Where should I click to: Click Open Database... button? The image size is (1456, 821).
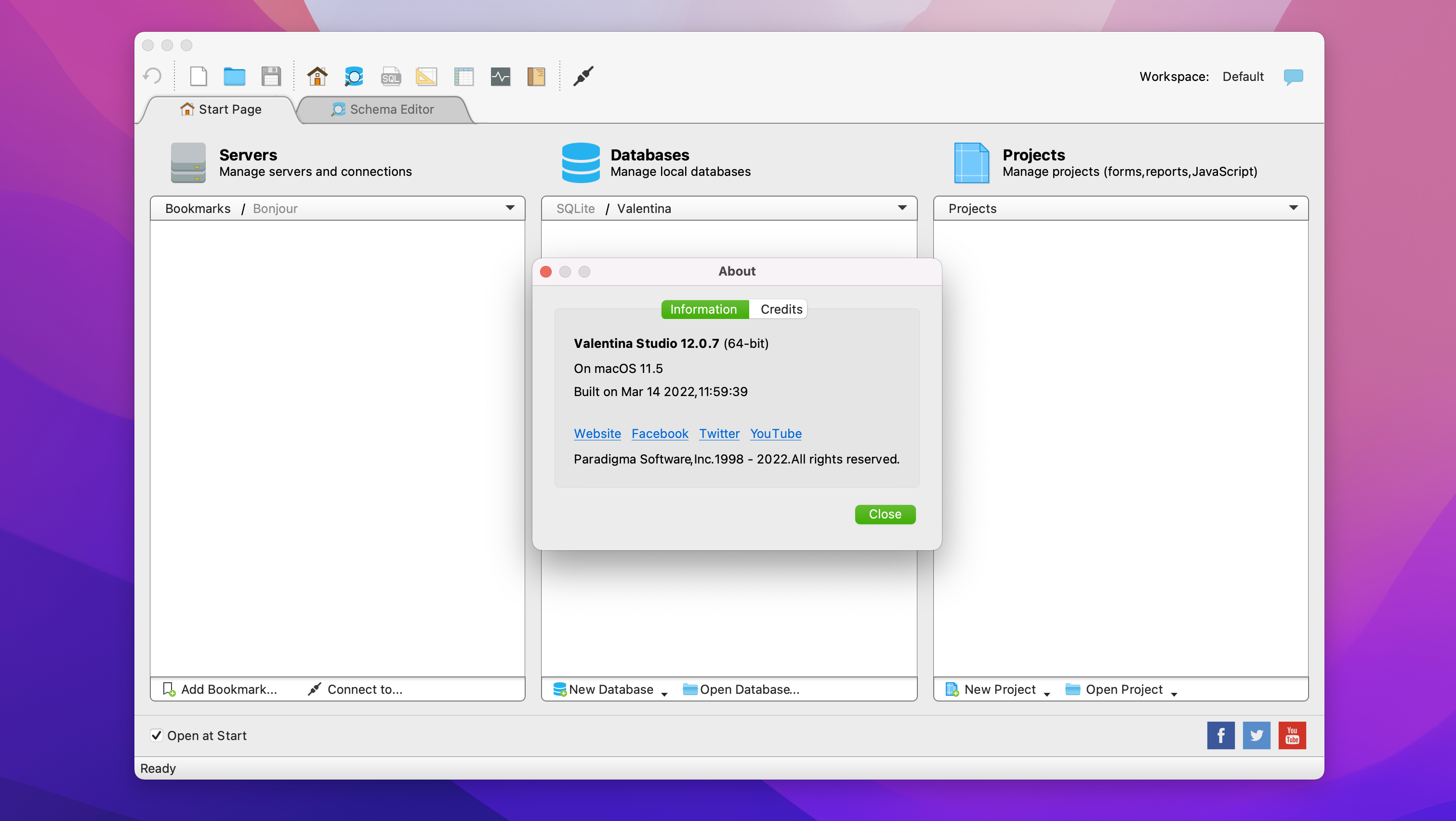741,689
